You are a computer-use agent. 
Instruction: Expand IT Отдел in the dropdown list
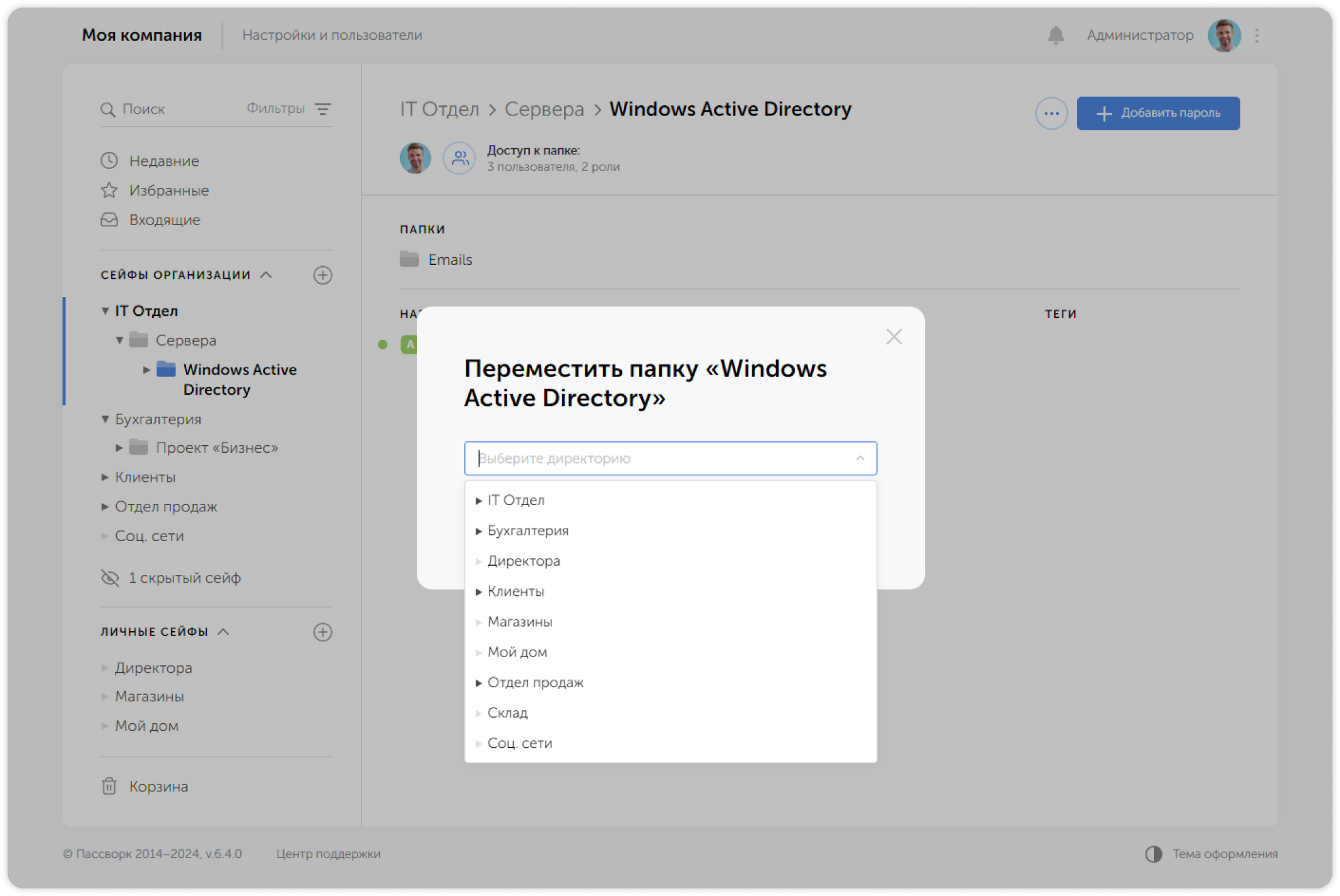[x=479, y=501]
